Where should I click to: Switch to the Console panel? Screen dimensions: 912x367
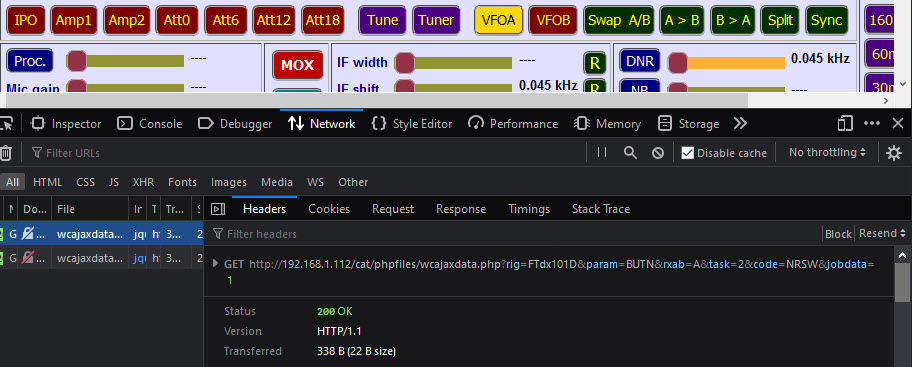pos(149,124)
